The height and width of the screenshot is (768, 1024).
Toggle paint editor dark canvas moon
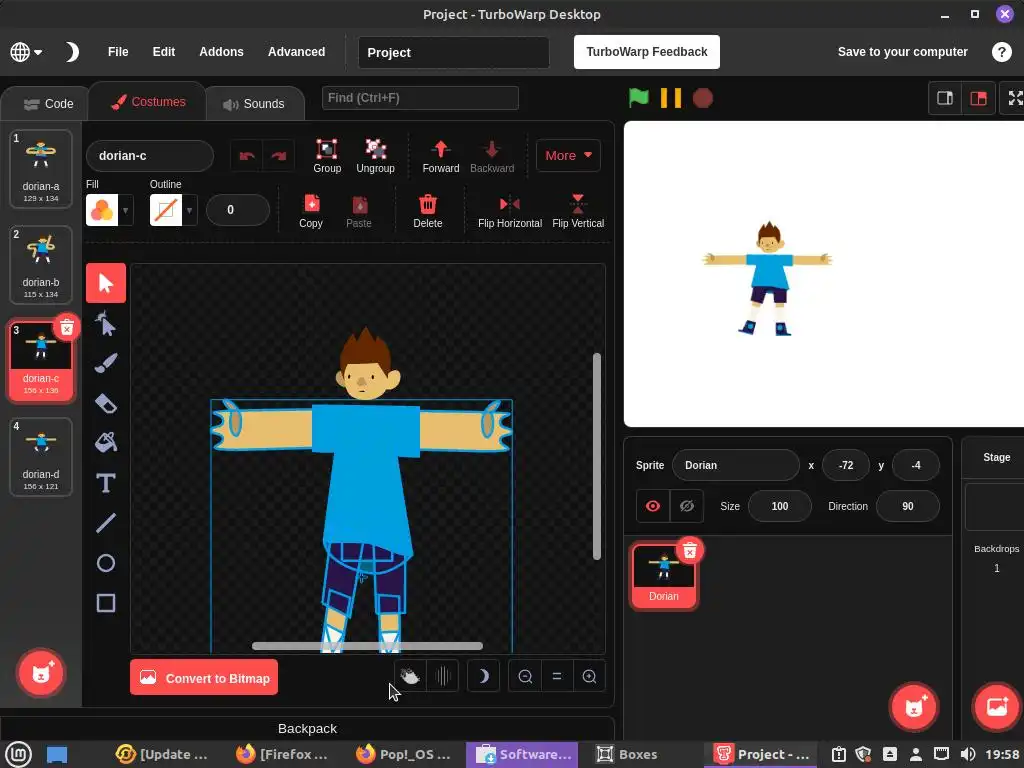coord(483,677)
